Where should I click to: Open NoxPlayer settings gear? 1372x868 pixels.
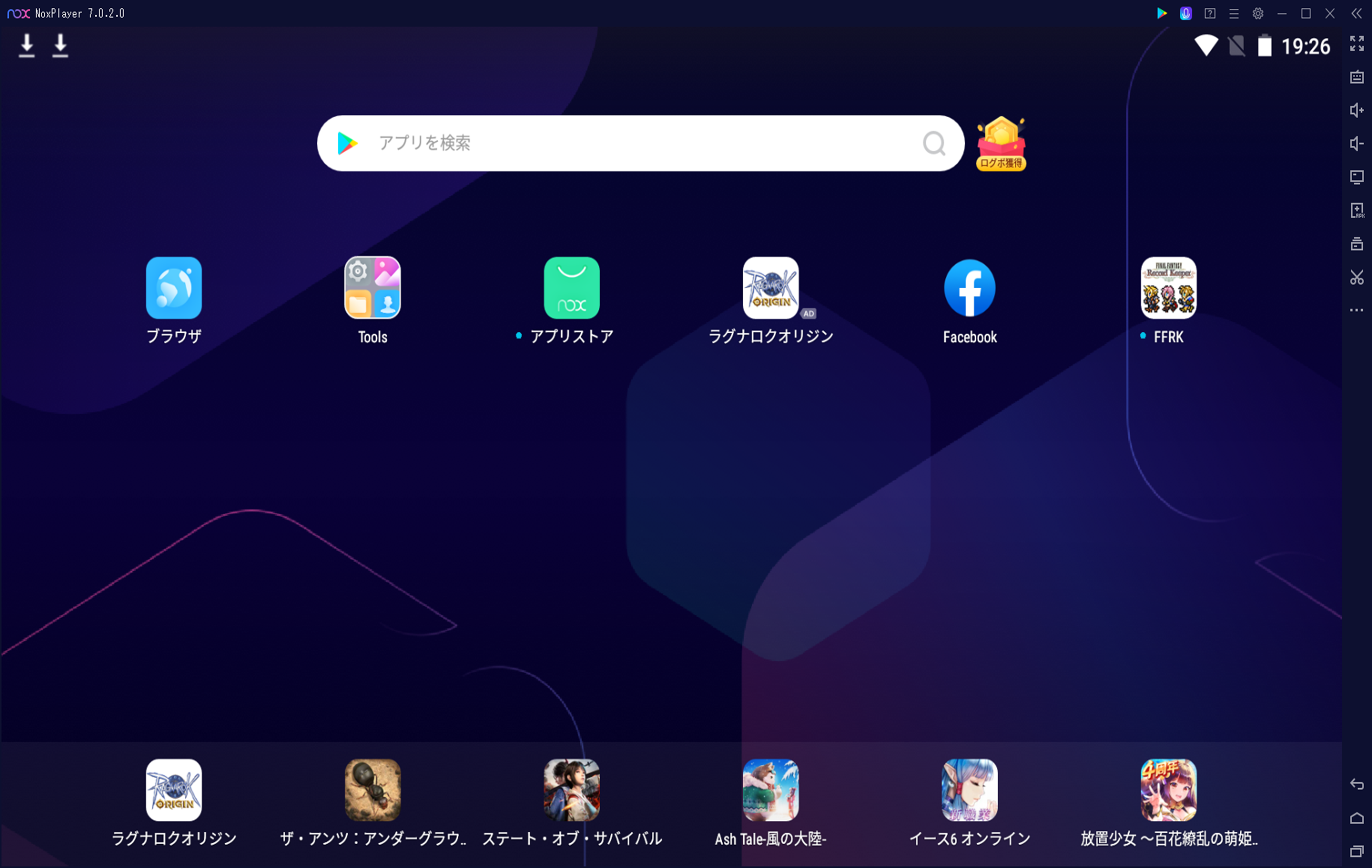pyautogui.click(x=1258, y=13)
